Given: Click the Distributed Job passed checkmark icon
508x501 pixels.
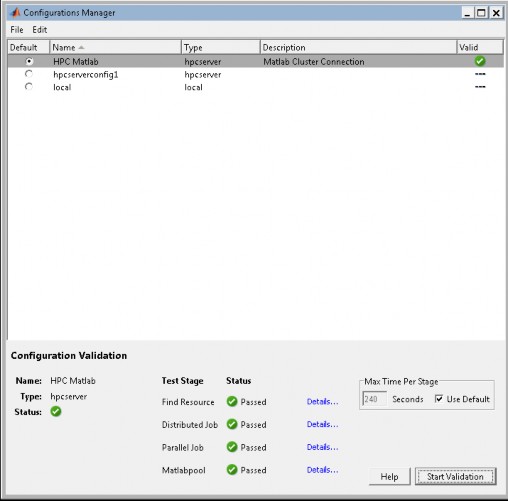Looking at the screenshot, I should (x=232, y=424).
